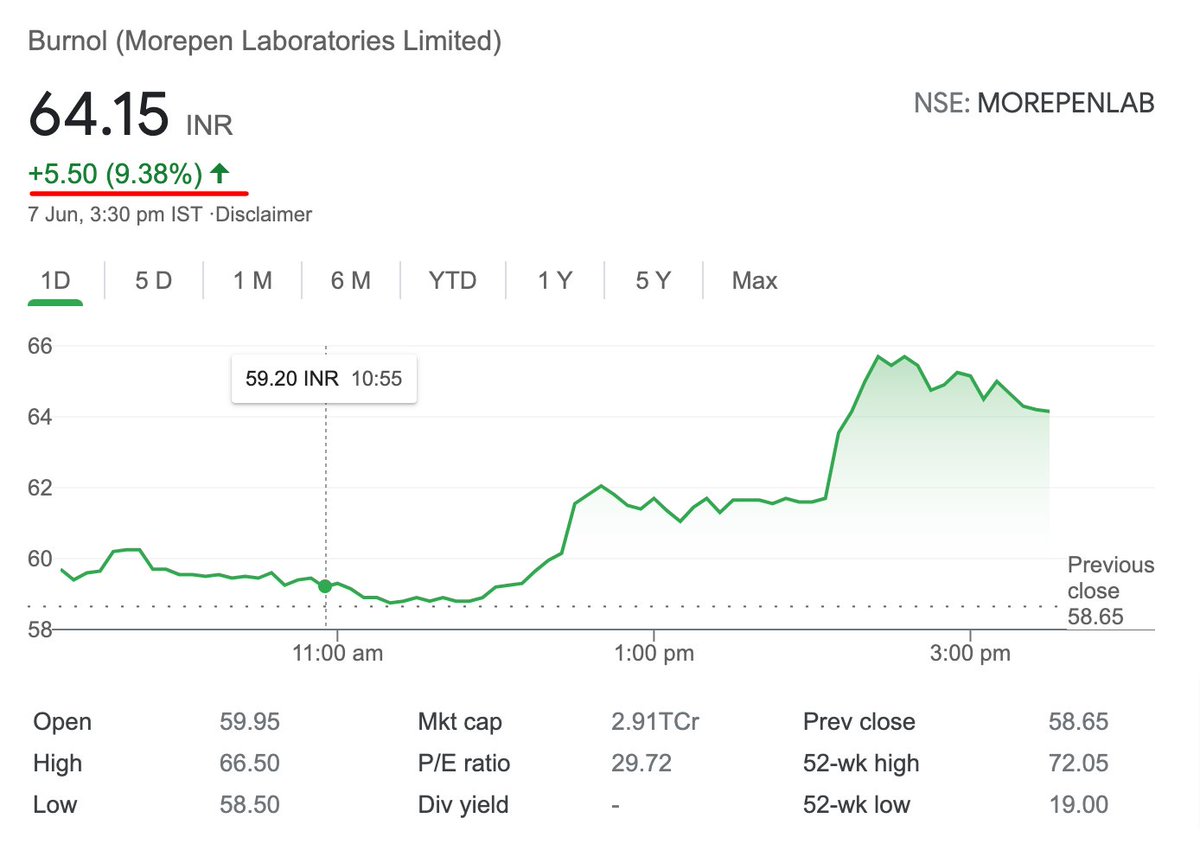The height and width of the screenshot is (863, 1200).
Task: Click the P/E ratio label
Action: 464,764
